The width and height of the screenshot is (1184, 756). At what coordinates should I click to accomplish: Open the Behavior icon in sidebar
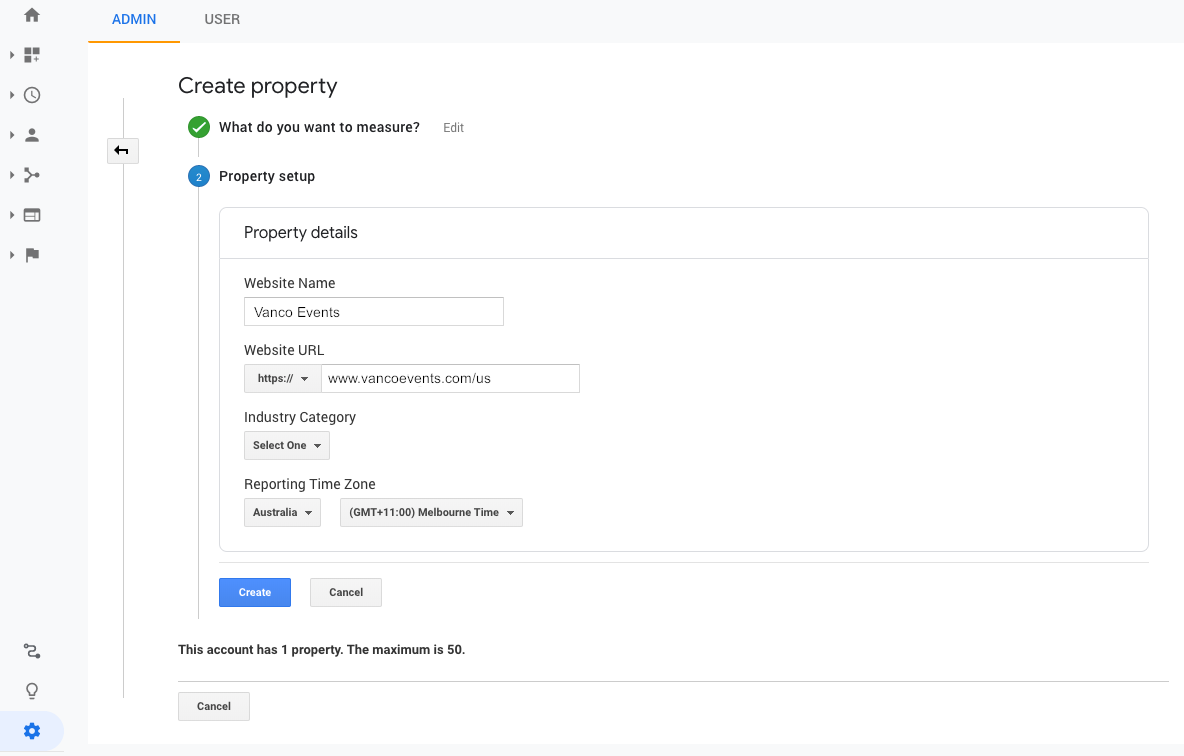[32, 215]
